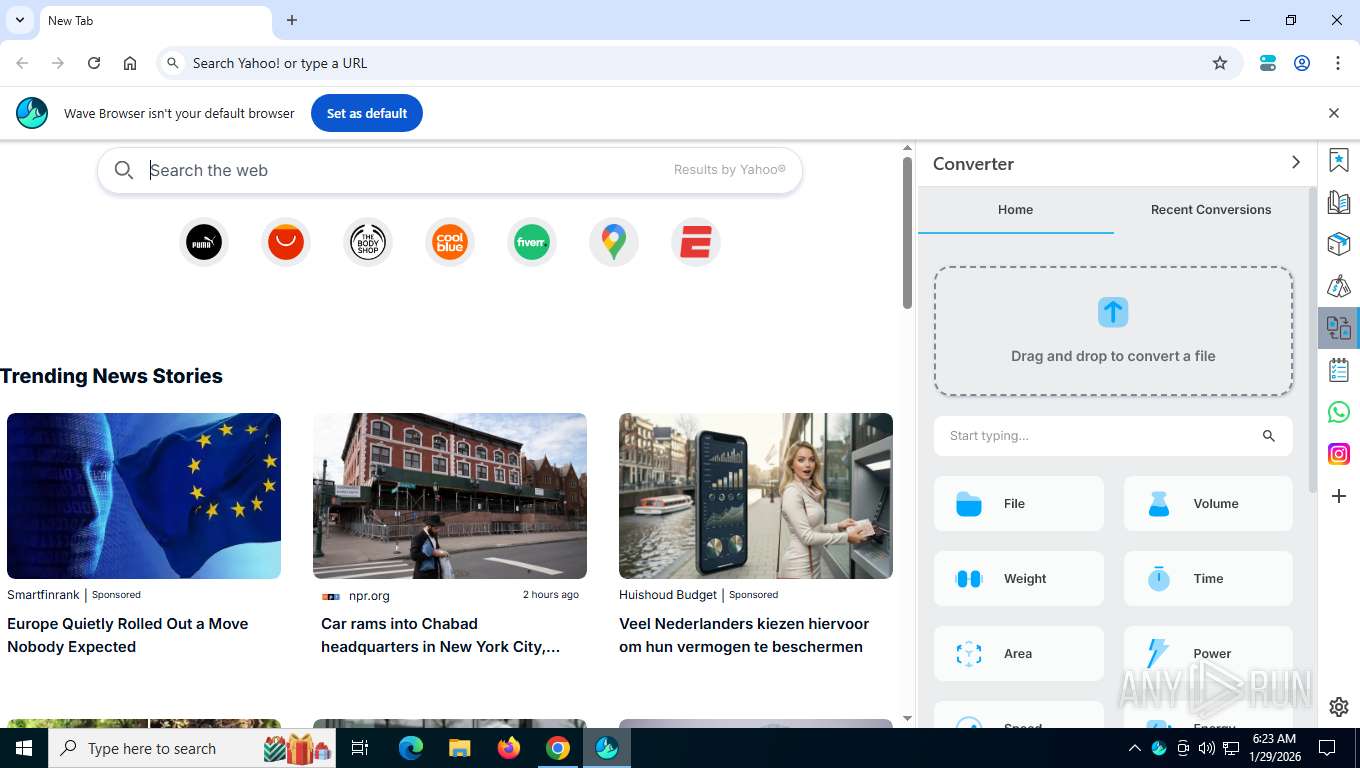
Task: Open the volume control in system tray
Action: [1207, 748]
